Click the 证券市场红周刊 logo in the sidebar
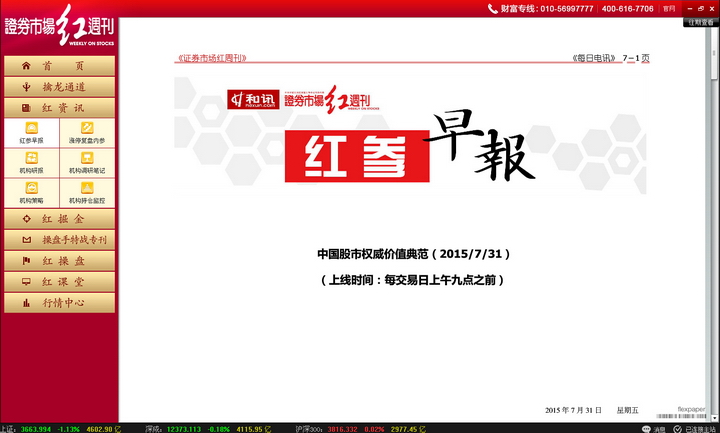This screenshot has height=433, width=720. pyautogui.click(x=59, y=26)
